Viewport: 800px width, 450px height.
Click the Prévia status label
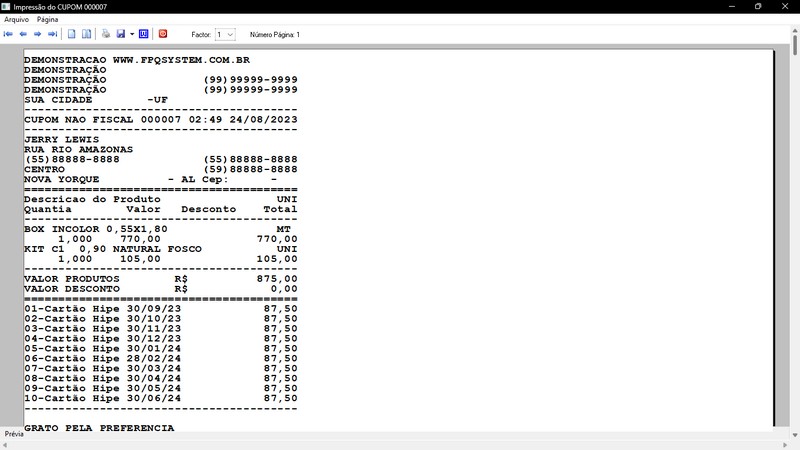pyautogui.click(x=14, y=434)
